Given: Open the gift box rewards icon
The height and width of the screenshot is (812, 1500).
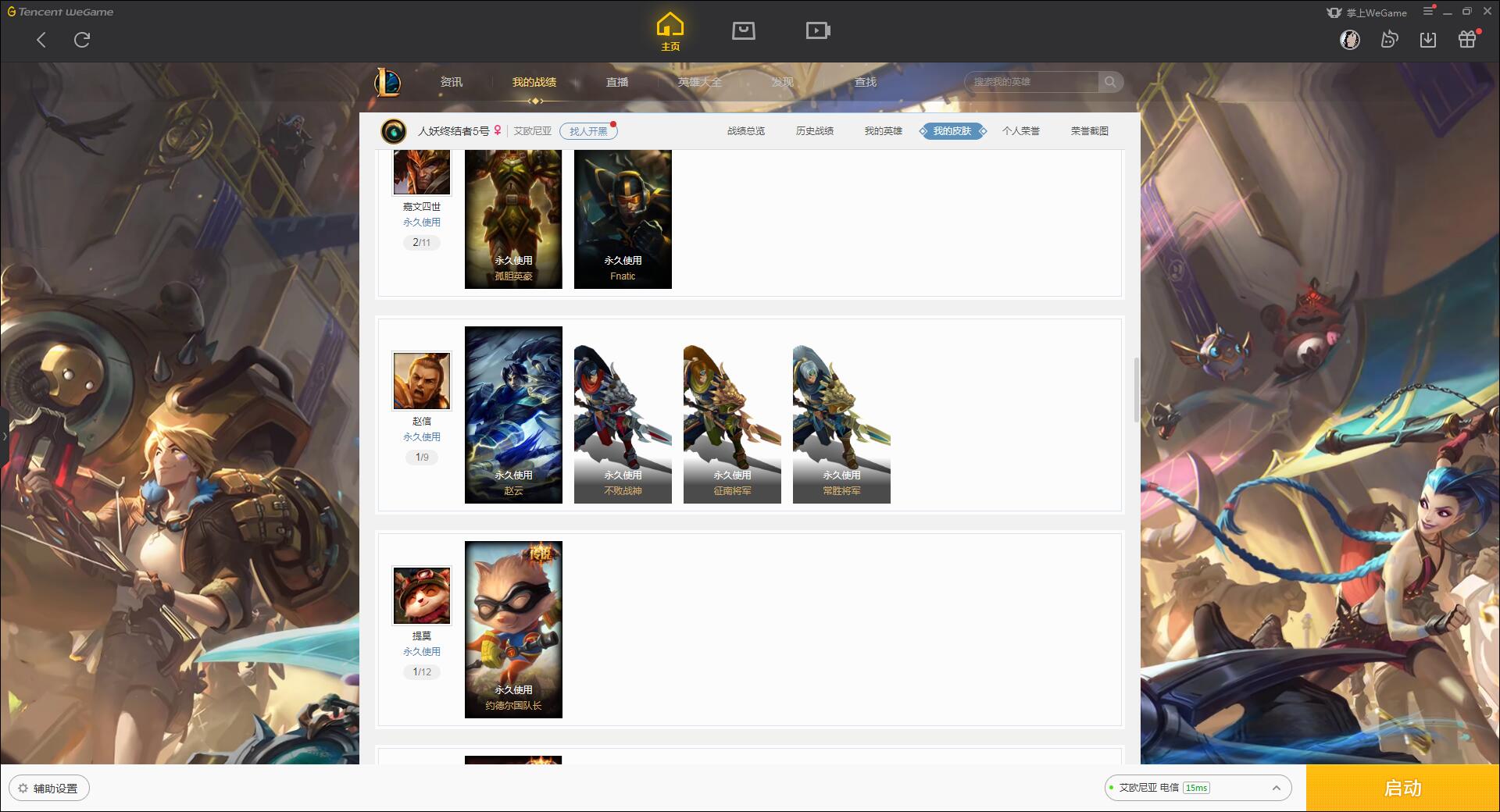Looking at the screenshot, I should [1468, 39].
